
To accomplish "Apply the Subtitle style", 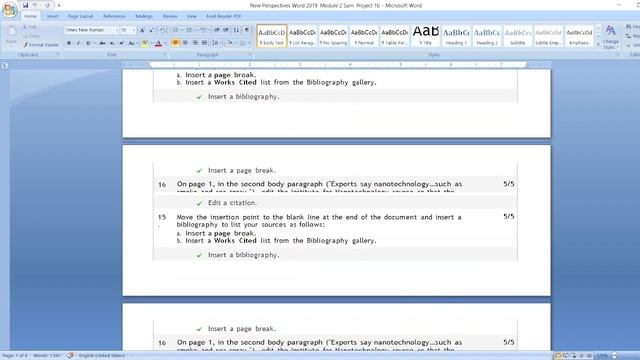I will pos(518,36).
